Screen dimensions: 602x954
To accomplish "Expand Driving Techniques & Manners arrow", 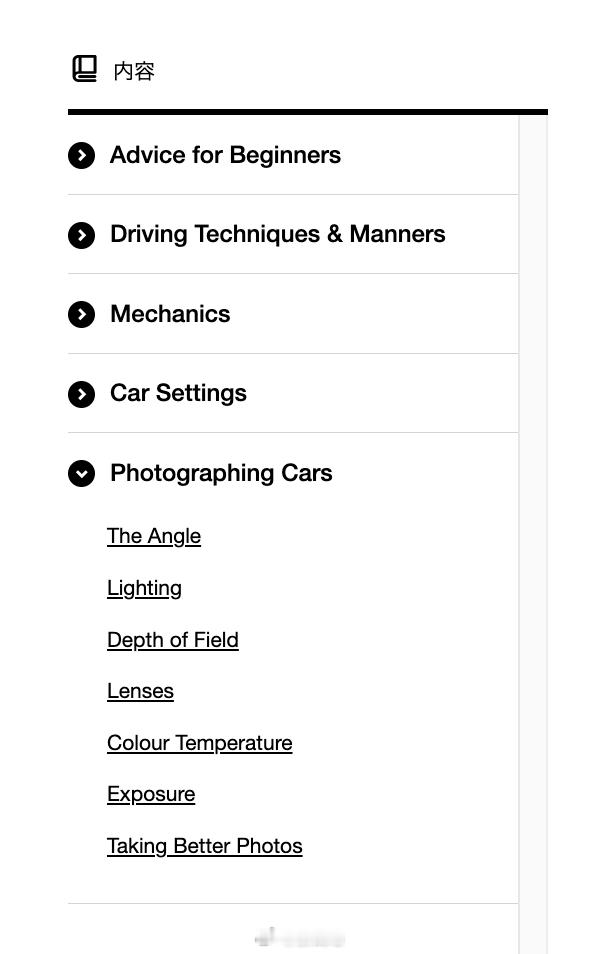I will [82, 235].
